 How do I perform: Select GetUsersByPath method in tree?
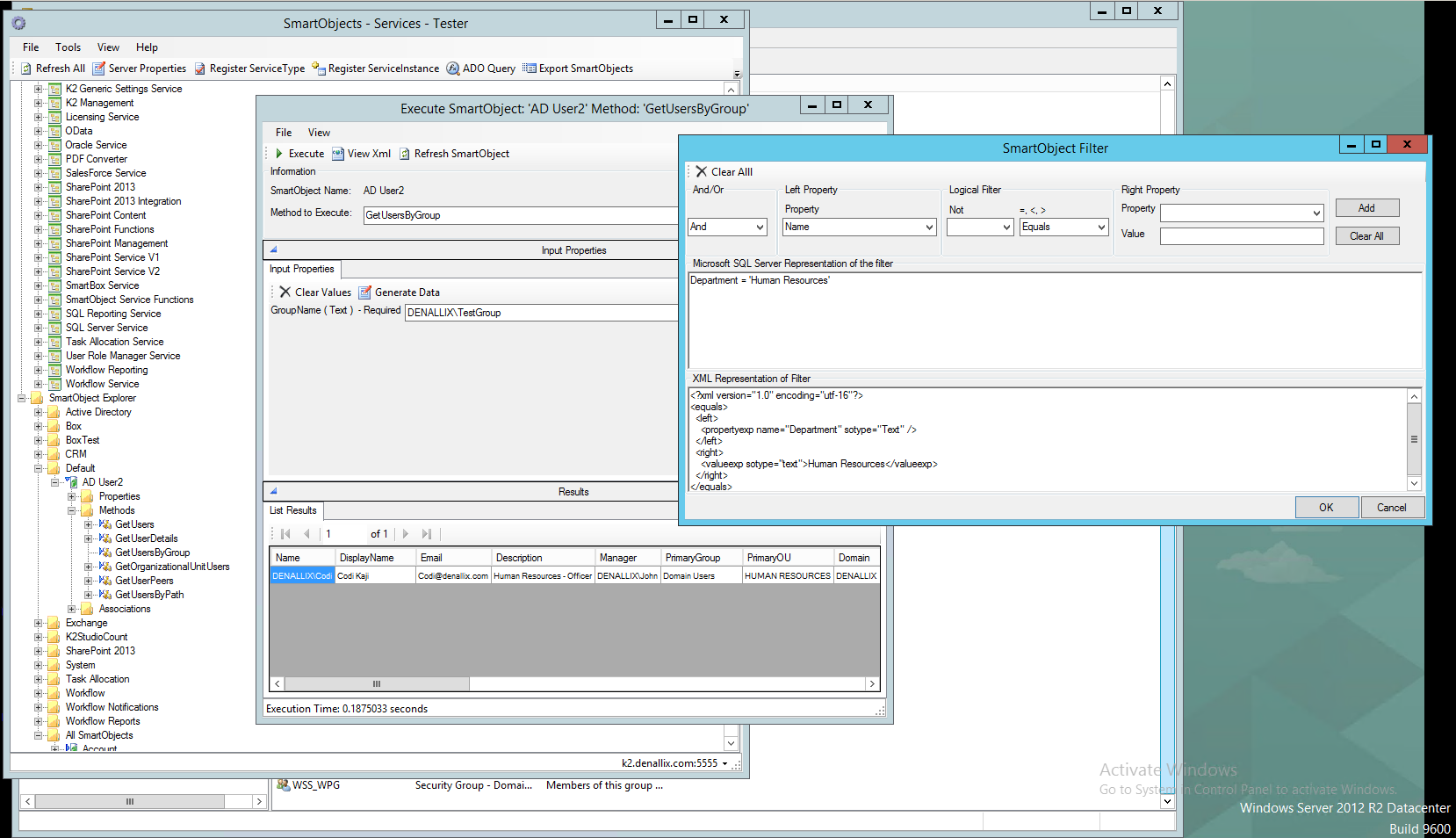click(149, 595)
